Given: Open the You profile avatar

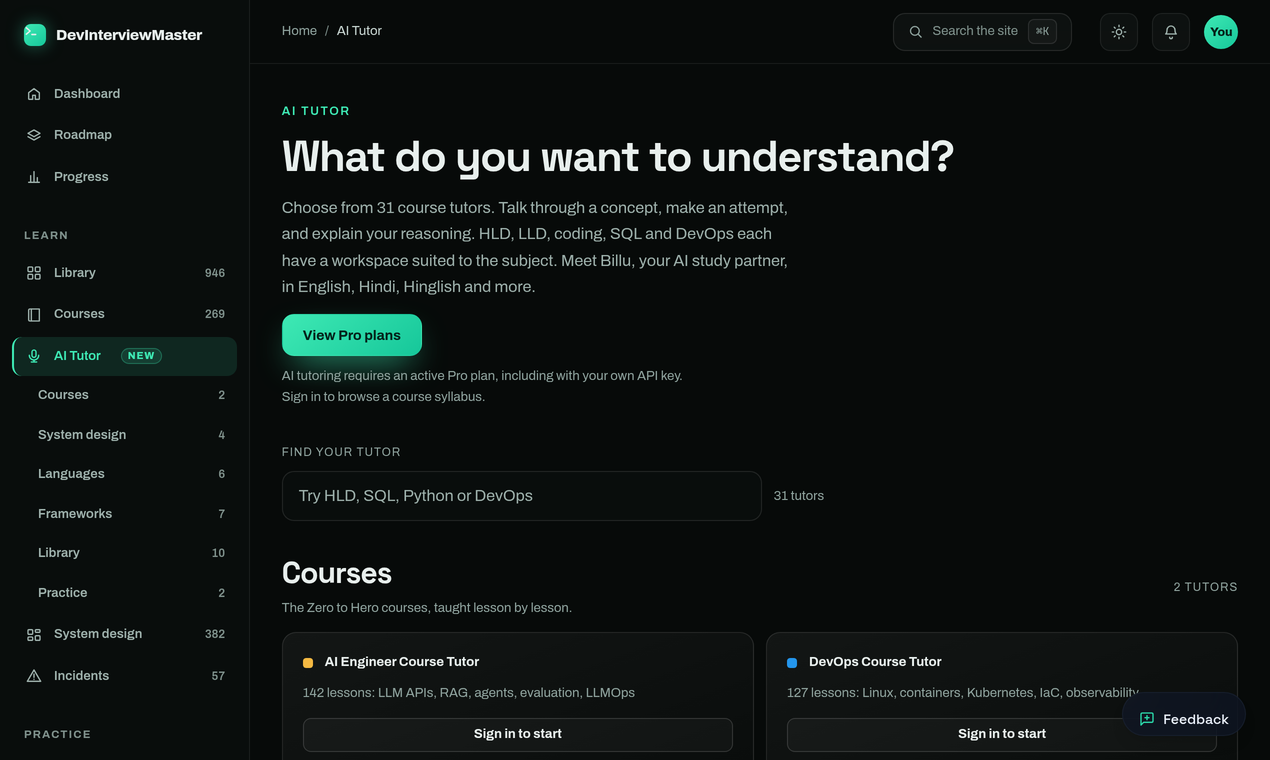Looking at the screenshot, I should click(x=1221, y=32).
